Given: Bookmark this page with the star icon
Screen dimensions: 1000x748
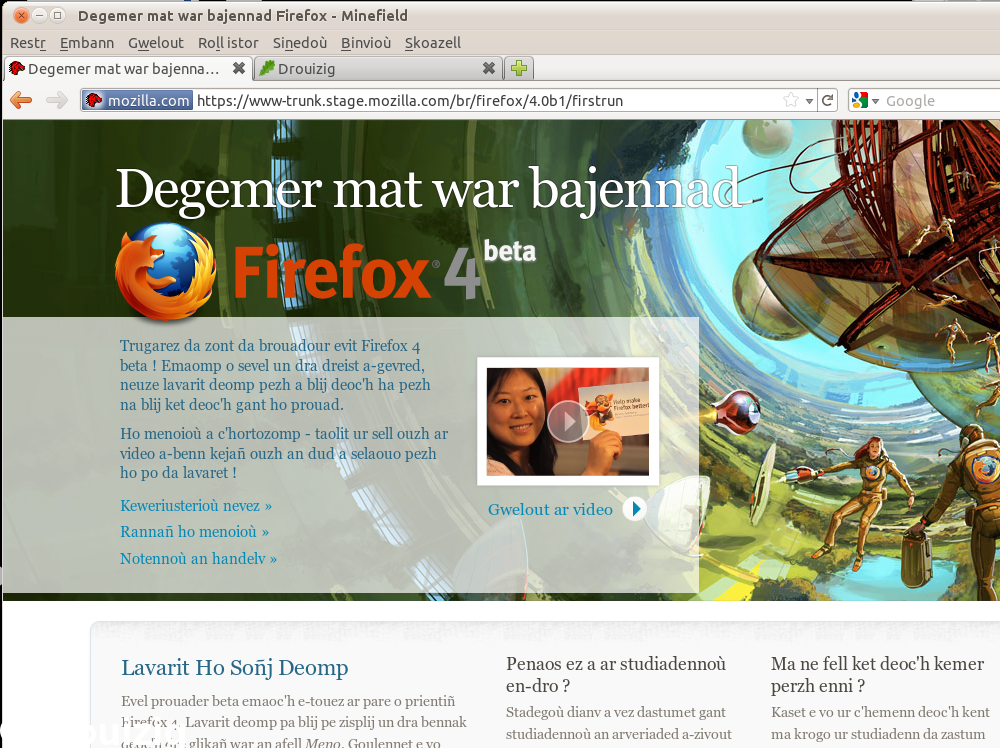Looking at the screenshot, I should coord(790,100).
